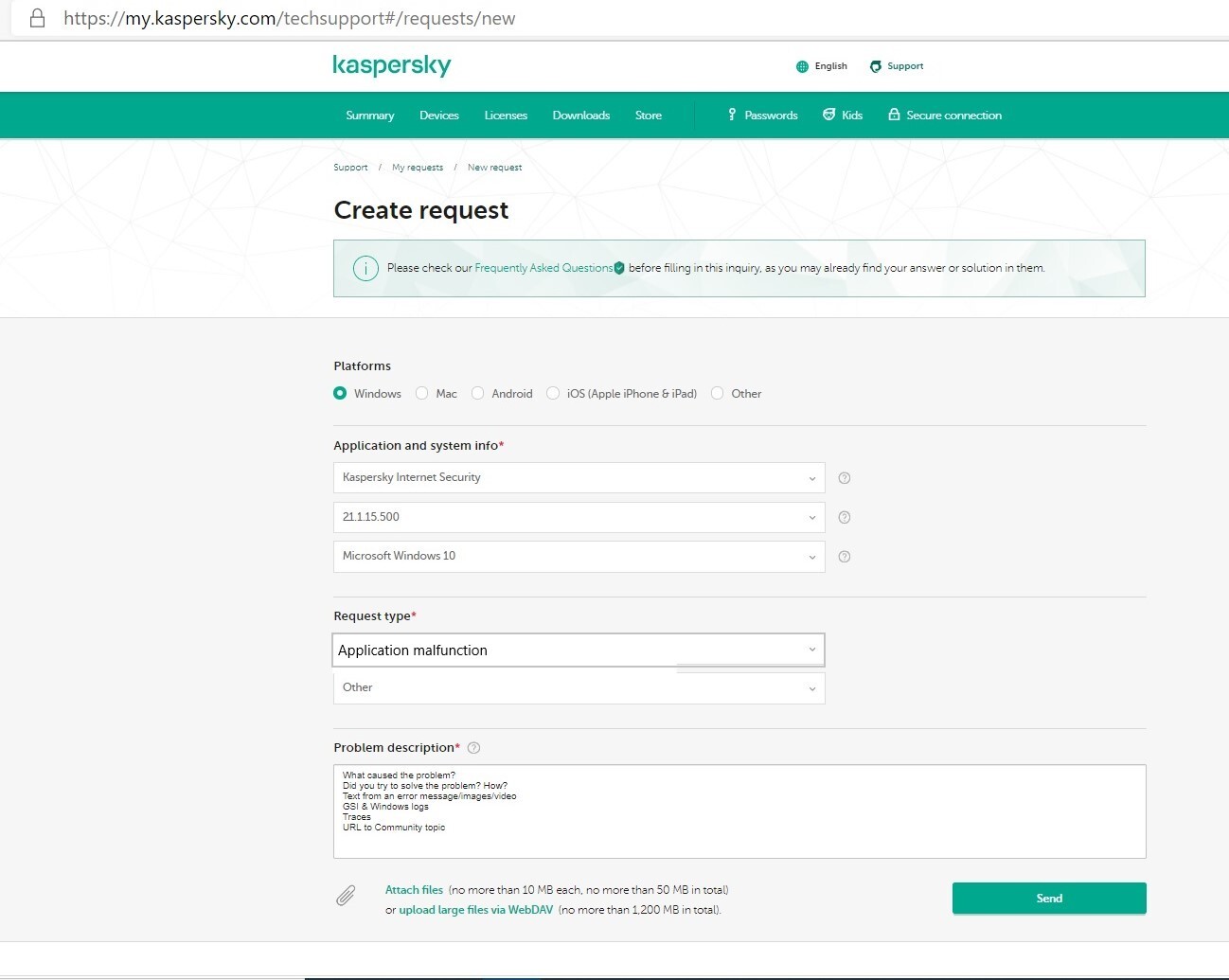Click the Passwords key icon
Screen dimensions: 1229x980
pyautogui.click(x=732, y=115)
